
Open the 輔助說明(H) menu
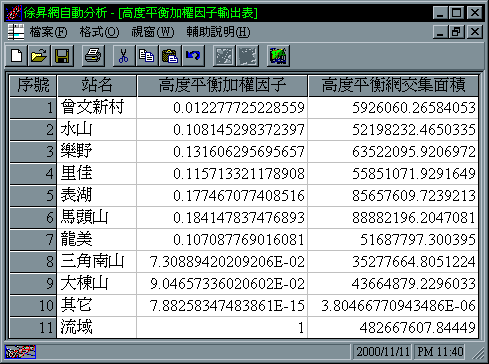click(218, 32)
